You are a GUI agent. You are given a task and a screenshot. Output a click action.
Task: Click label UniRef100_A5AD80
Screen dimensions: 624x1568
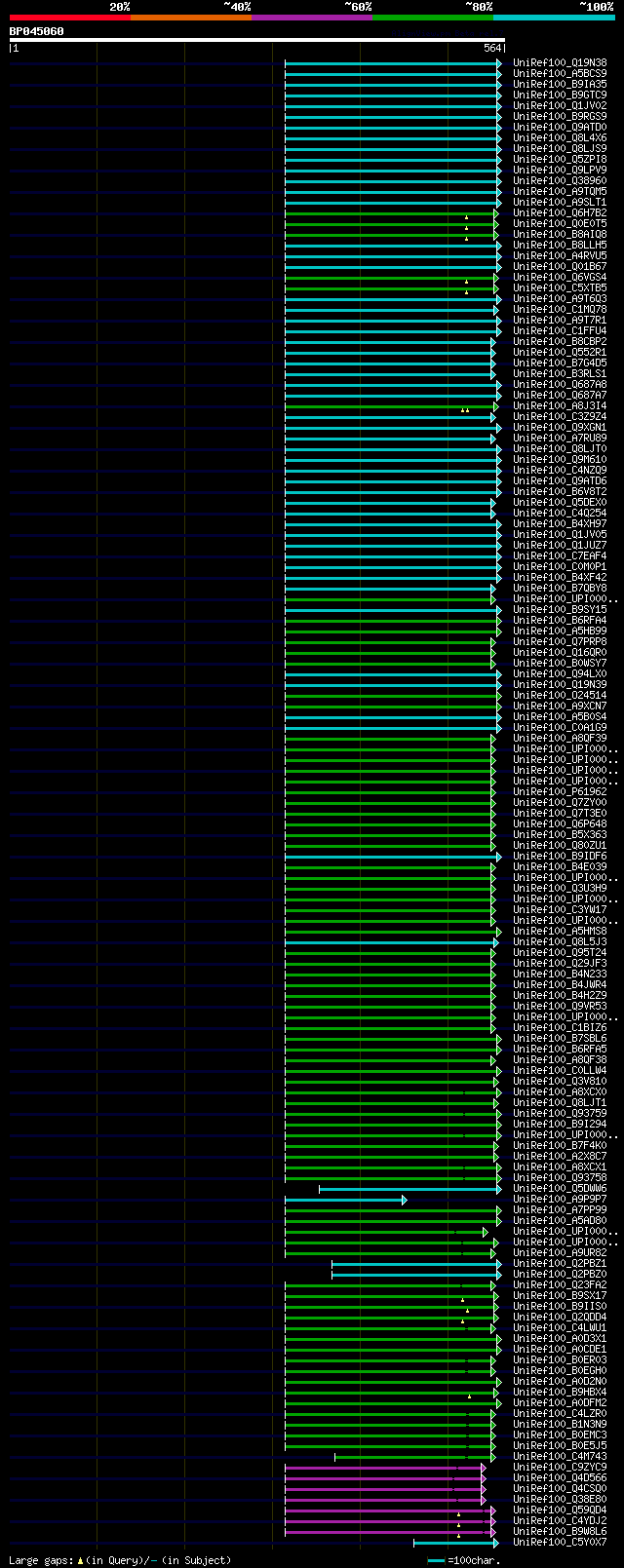point(560,1221)
